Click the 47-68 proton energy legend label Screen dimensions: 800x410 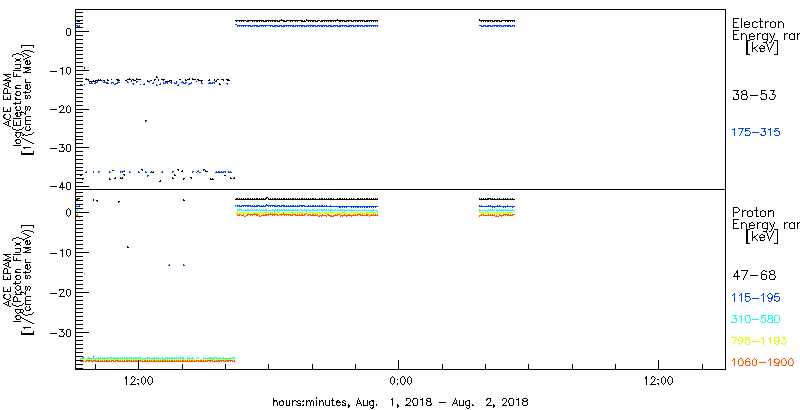click(754, 276)
